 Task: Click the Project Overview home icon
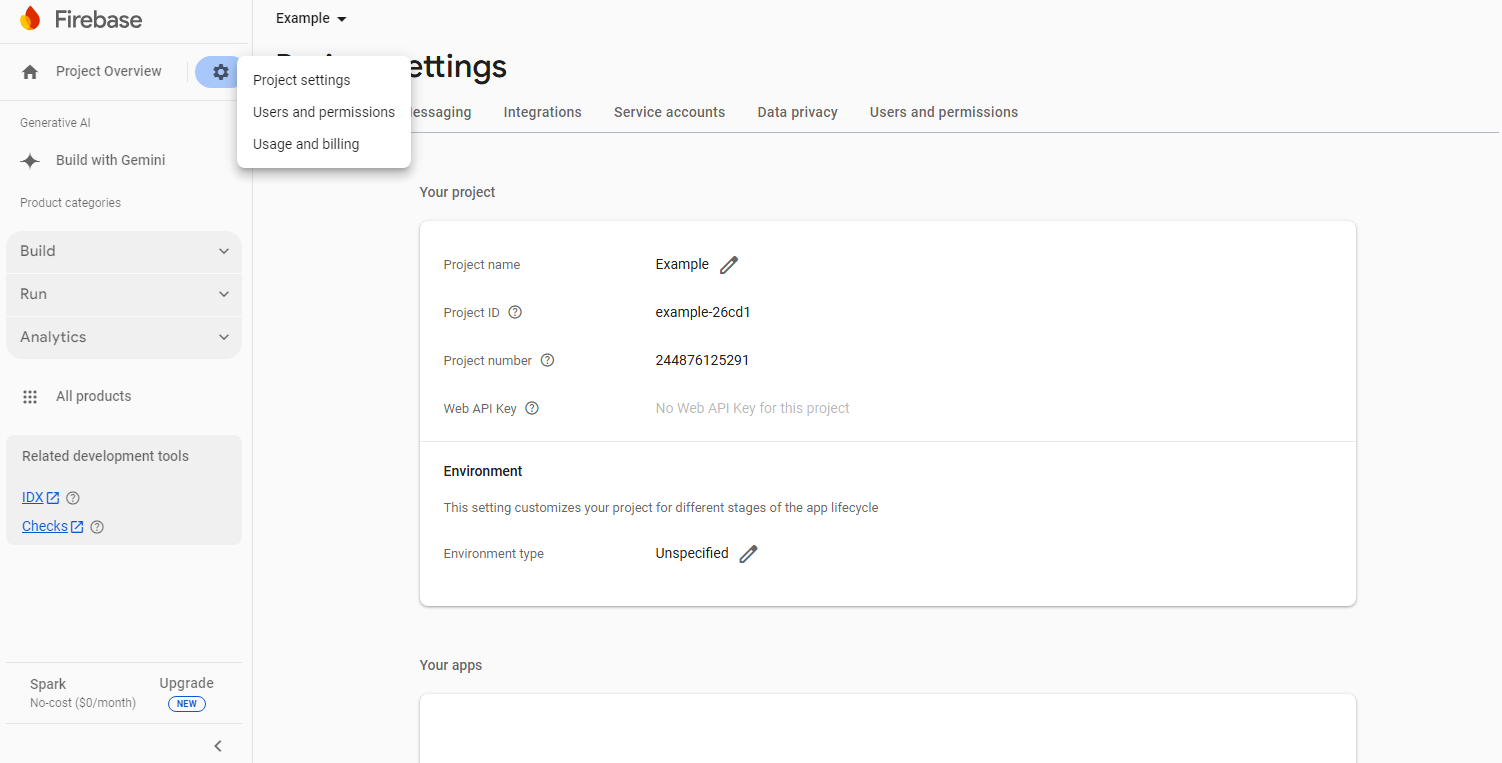tap(30, 72)
